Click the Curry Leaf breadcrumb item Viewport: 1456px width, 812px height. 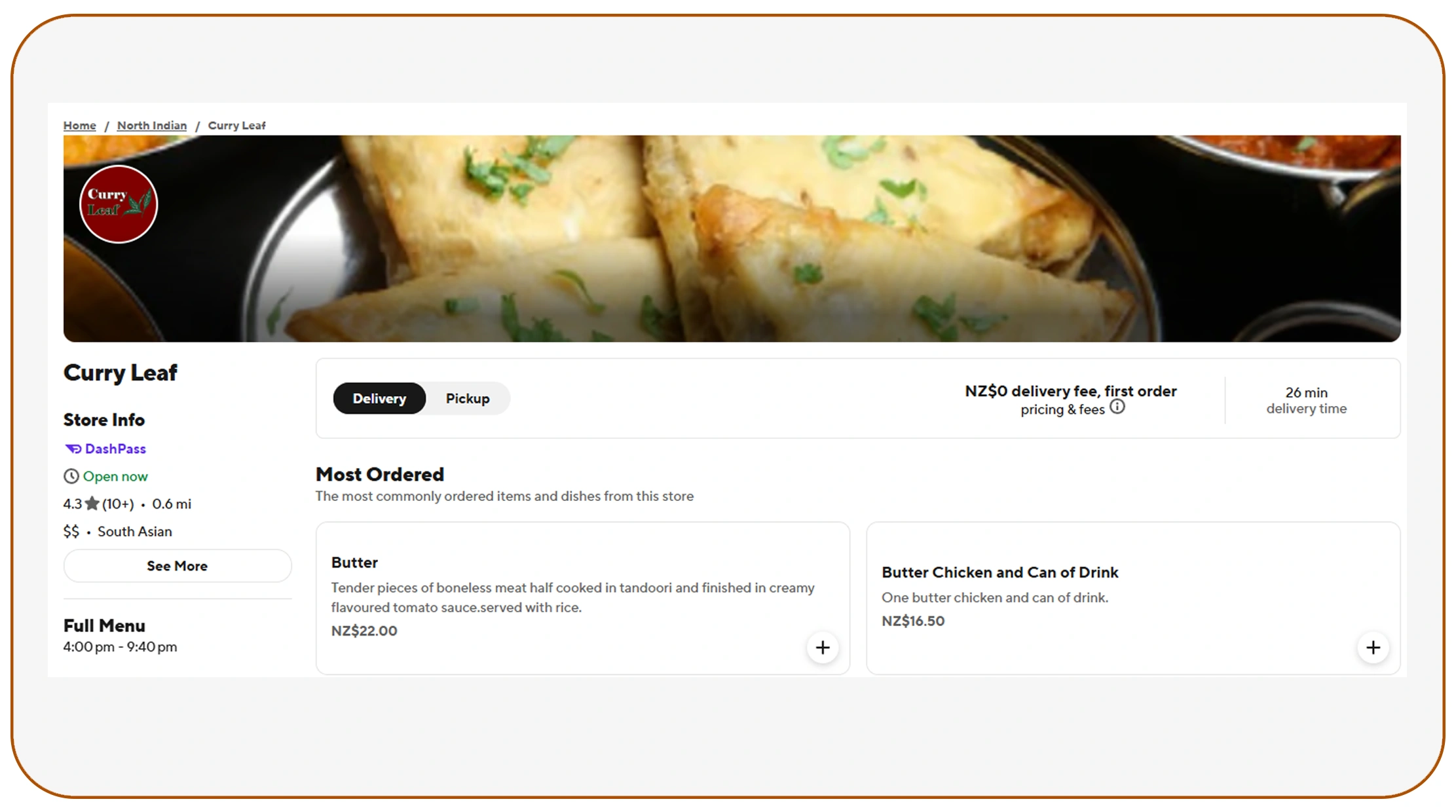coord(237,125)
